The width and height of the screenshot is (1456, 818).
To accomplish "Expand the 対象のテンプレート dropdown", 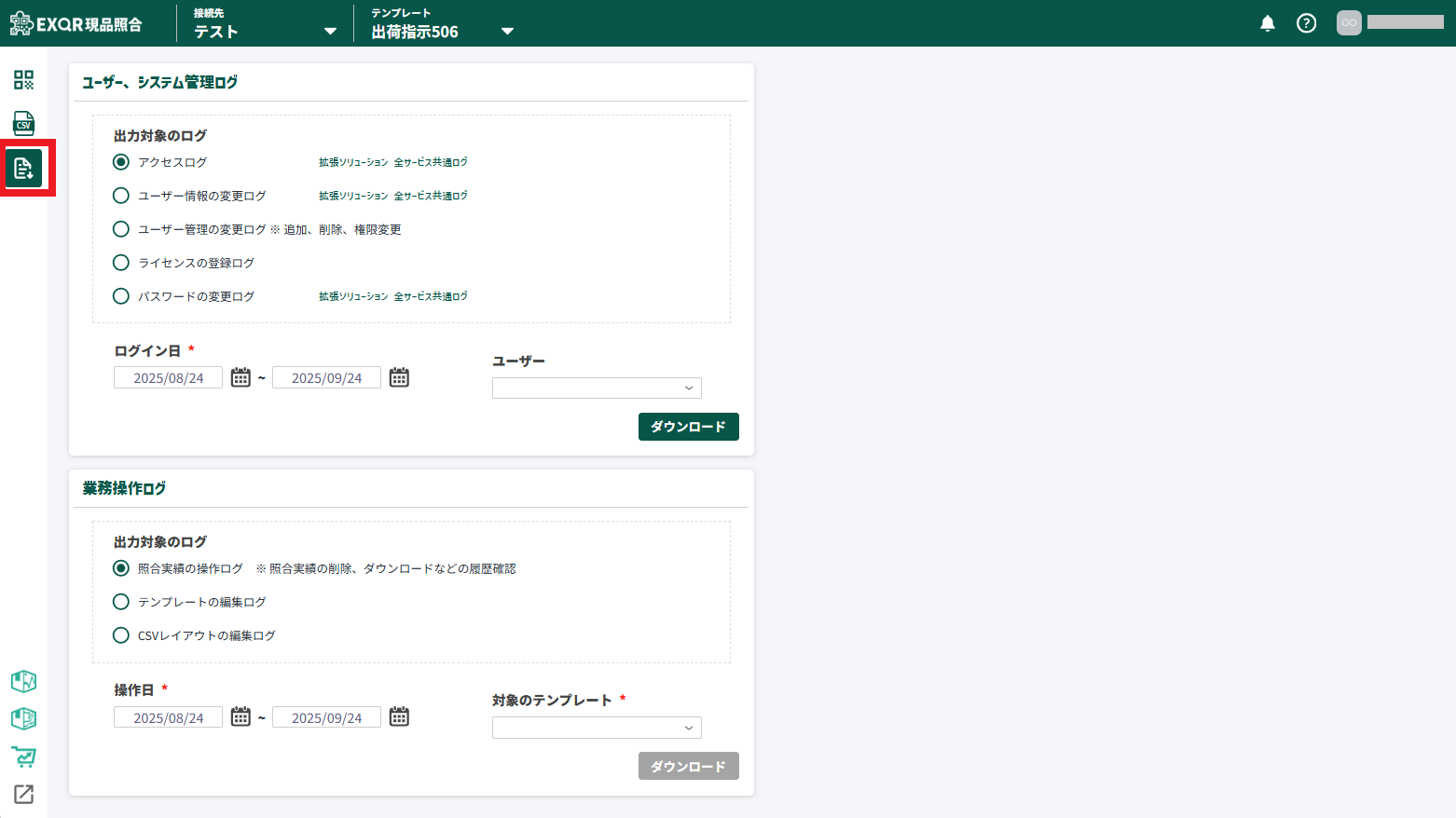I will (597, 728).
